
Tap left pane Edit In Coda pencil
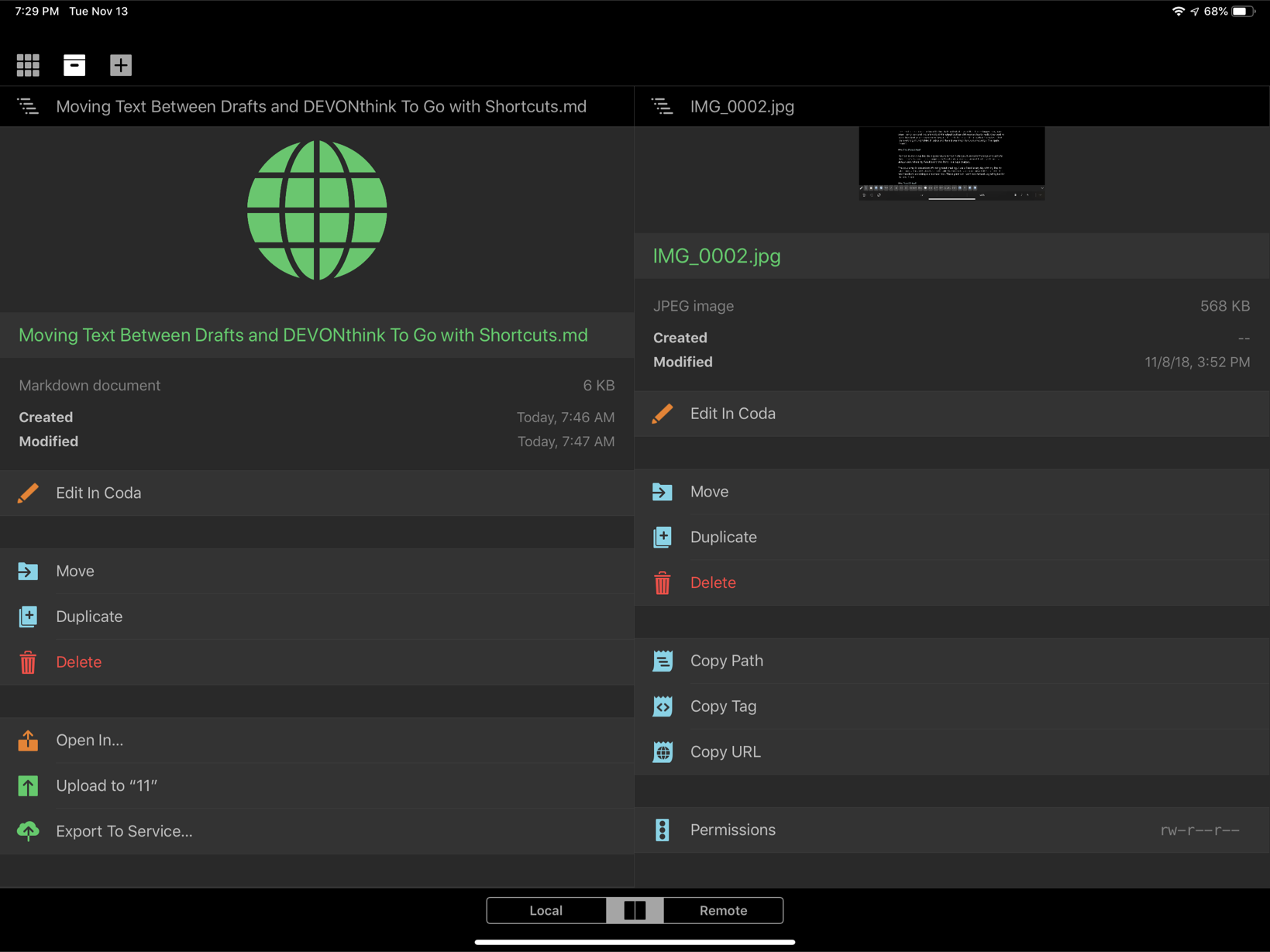click(x=28, y=493)
